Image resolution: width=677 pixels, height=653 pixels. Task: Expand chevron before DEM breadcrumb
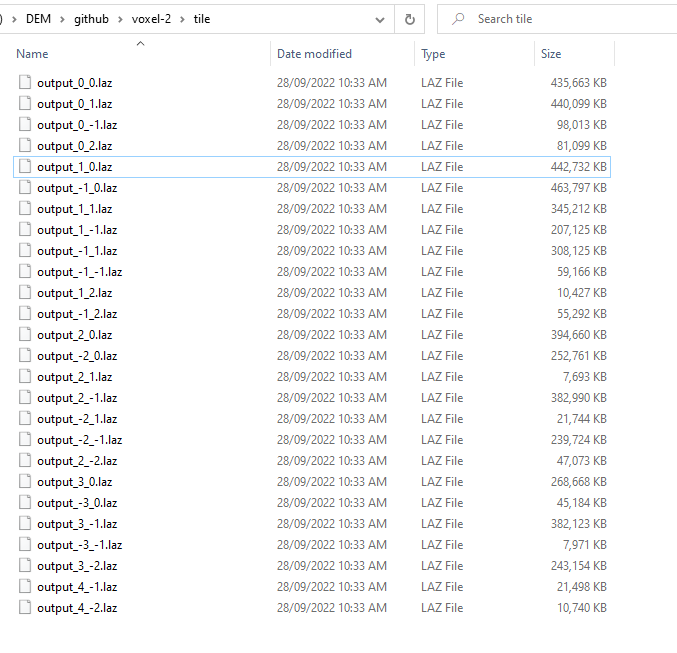click(14, 19)
